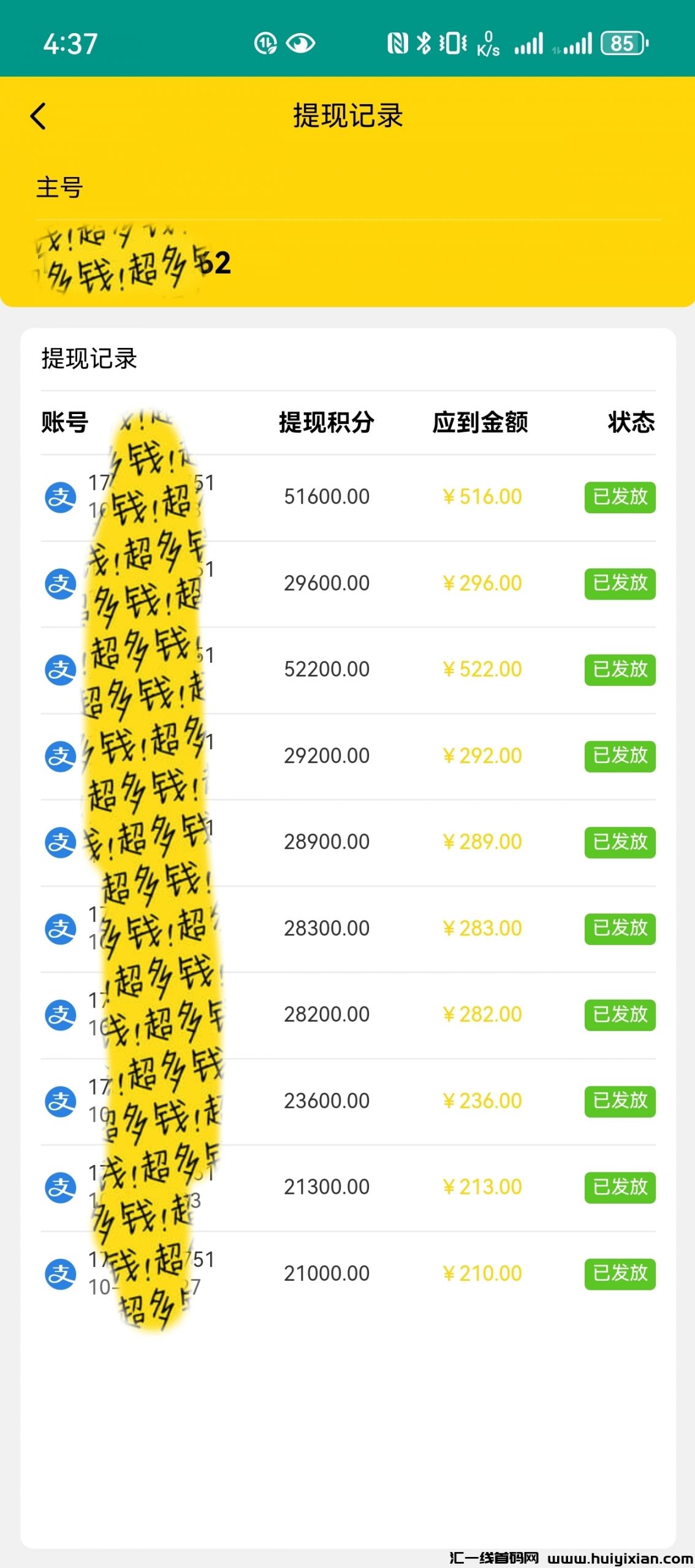Screen dimensions: 695x1568
Task: Click Alipay icon on the 28900.00 row
Action: [61, 842]
